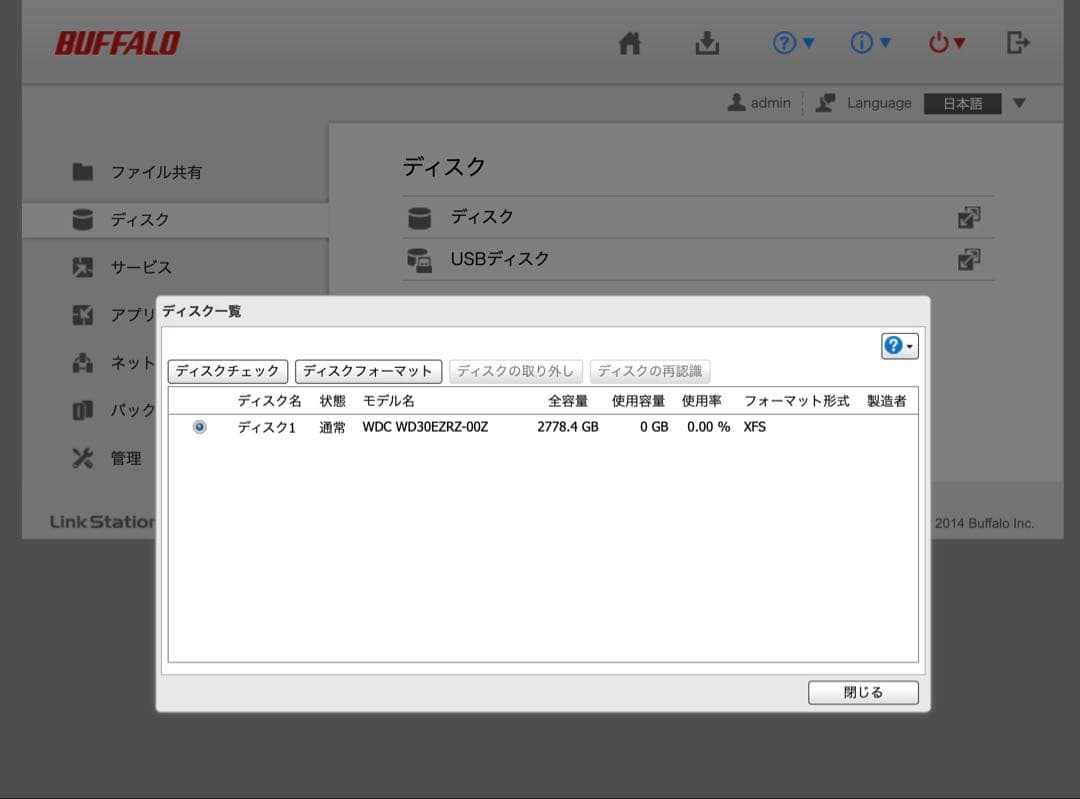The width and height of the screenshot is (1080, 799).
Task: Select the ファイル共有 folder icon in sidebar
Action: coord(82,170)
